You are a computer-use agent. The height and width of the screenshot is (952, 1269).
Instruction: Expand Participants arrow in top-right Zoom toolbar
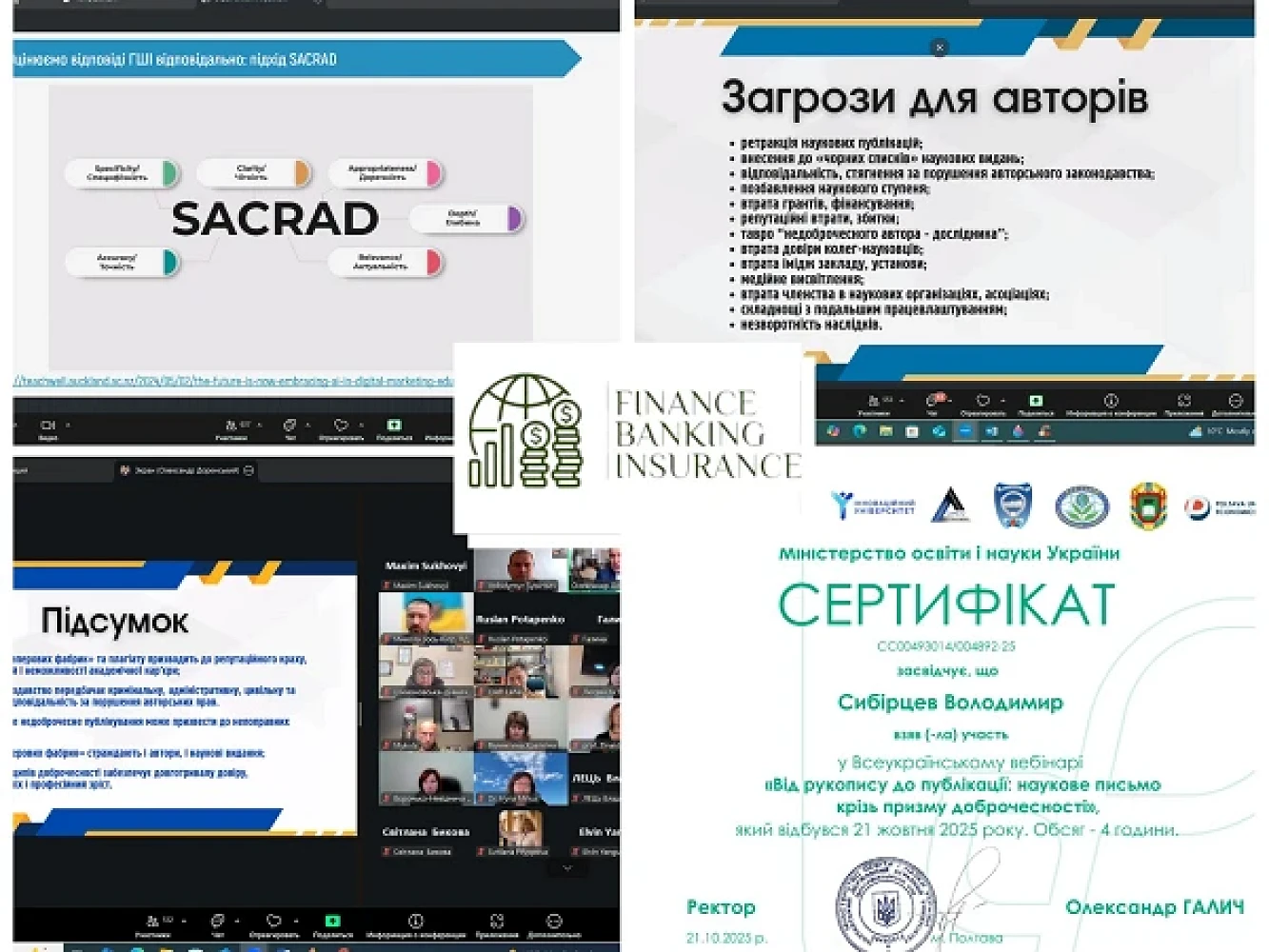coord(902,401)
